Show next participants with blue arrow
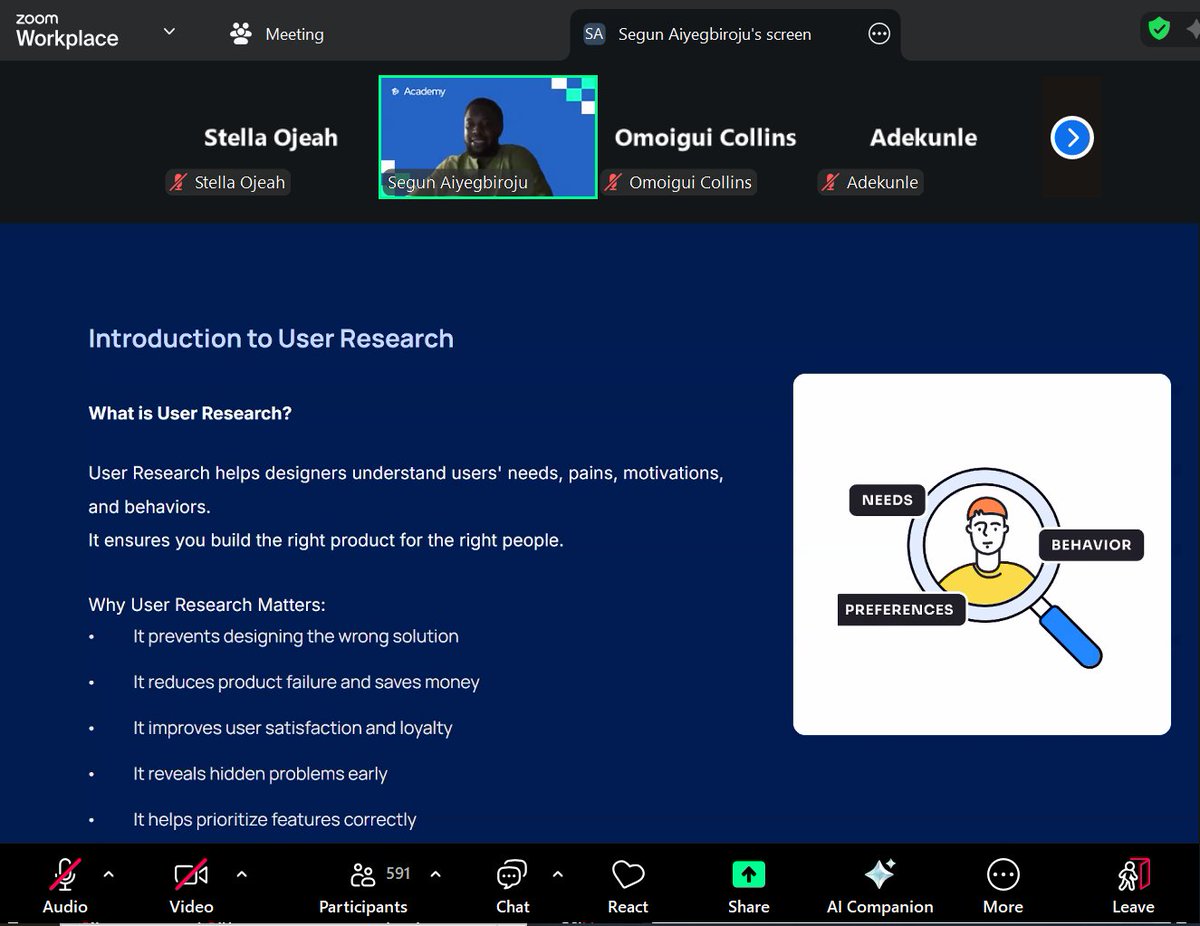 [1072, 137]
